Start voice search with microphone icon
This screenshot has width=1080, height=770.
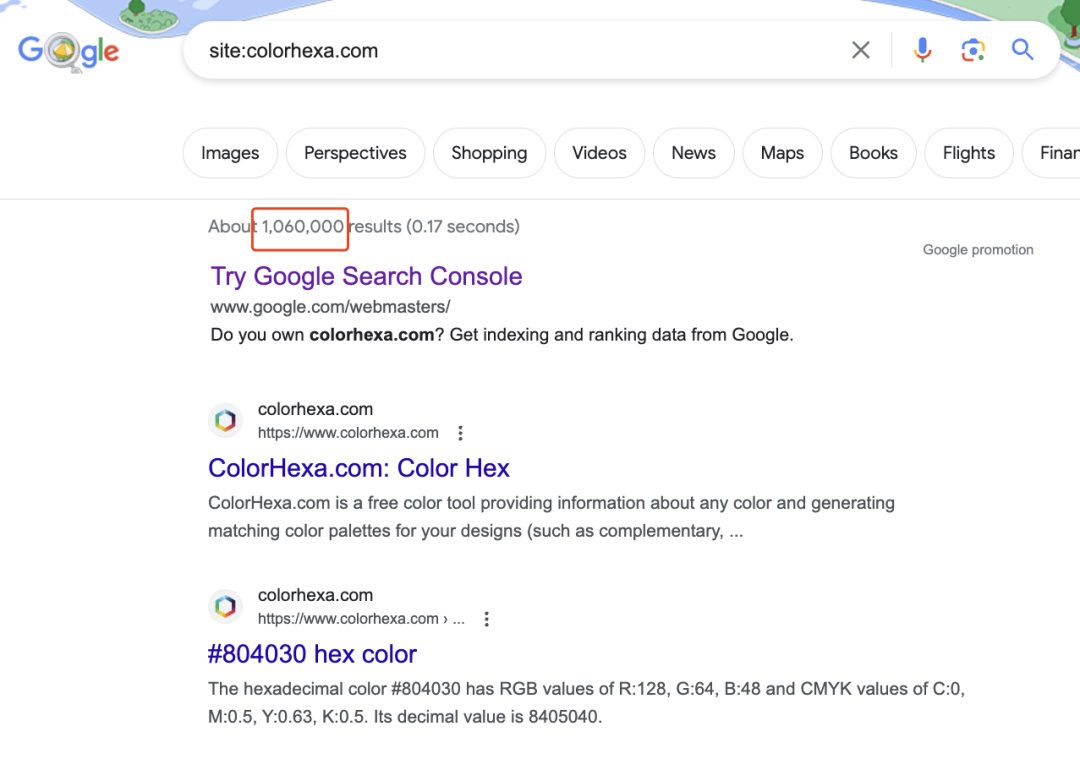pos(922,50)
